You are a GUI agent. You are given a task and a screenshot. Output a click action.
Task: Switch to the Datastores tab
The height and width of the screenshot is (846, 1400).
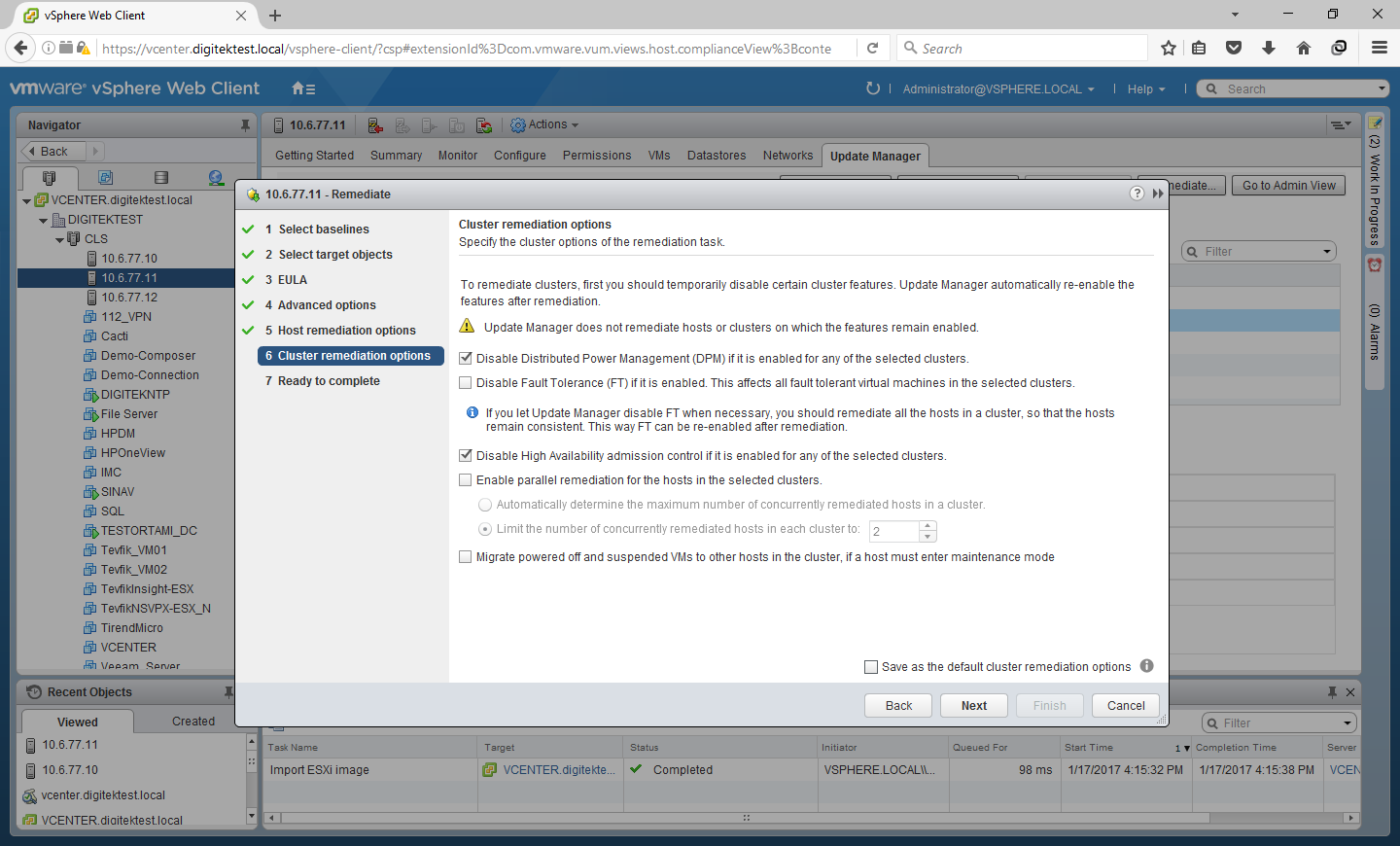[717, 156]
